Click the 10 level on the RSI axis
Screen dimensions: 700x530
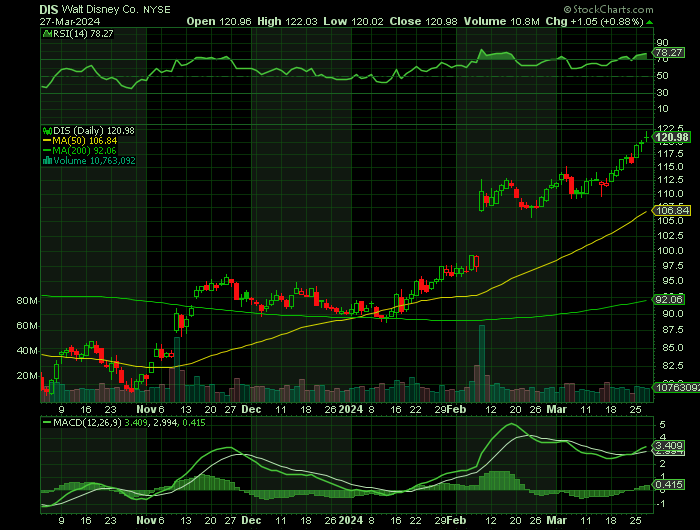pos(662,109)
